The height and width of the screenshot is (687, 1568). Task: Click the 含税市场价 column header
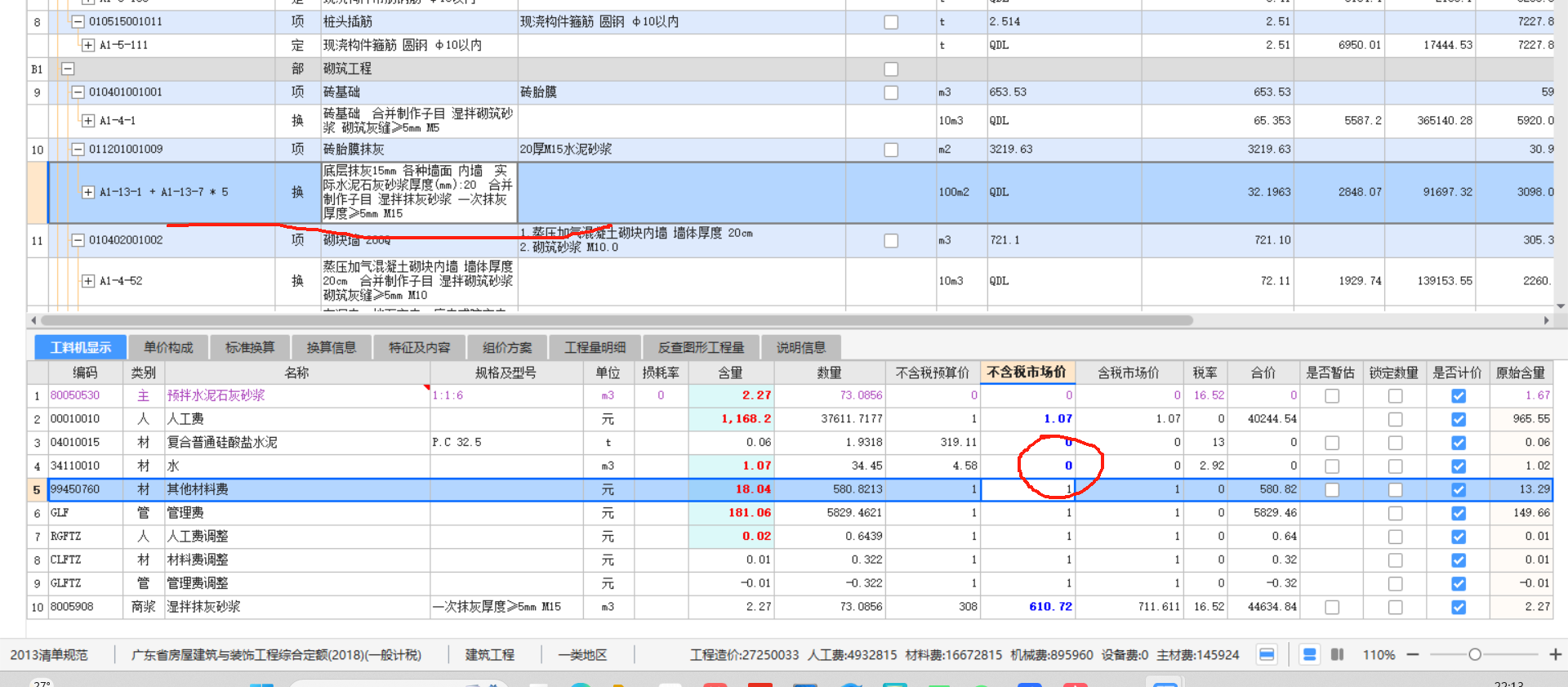[x=1129, y=372]
